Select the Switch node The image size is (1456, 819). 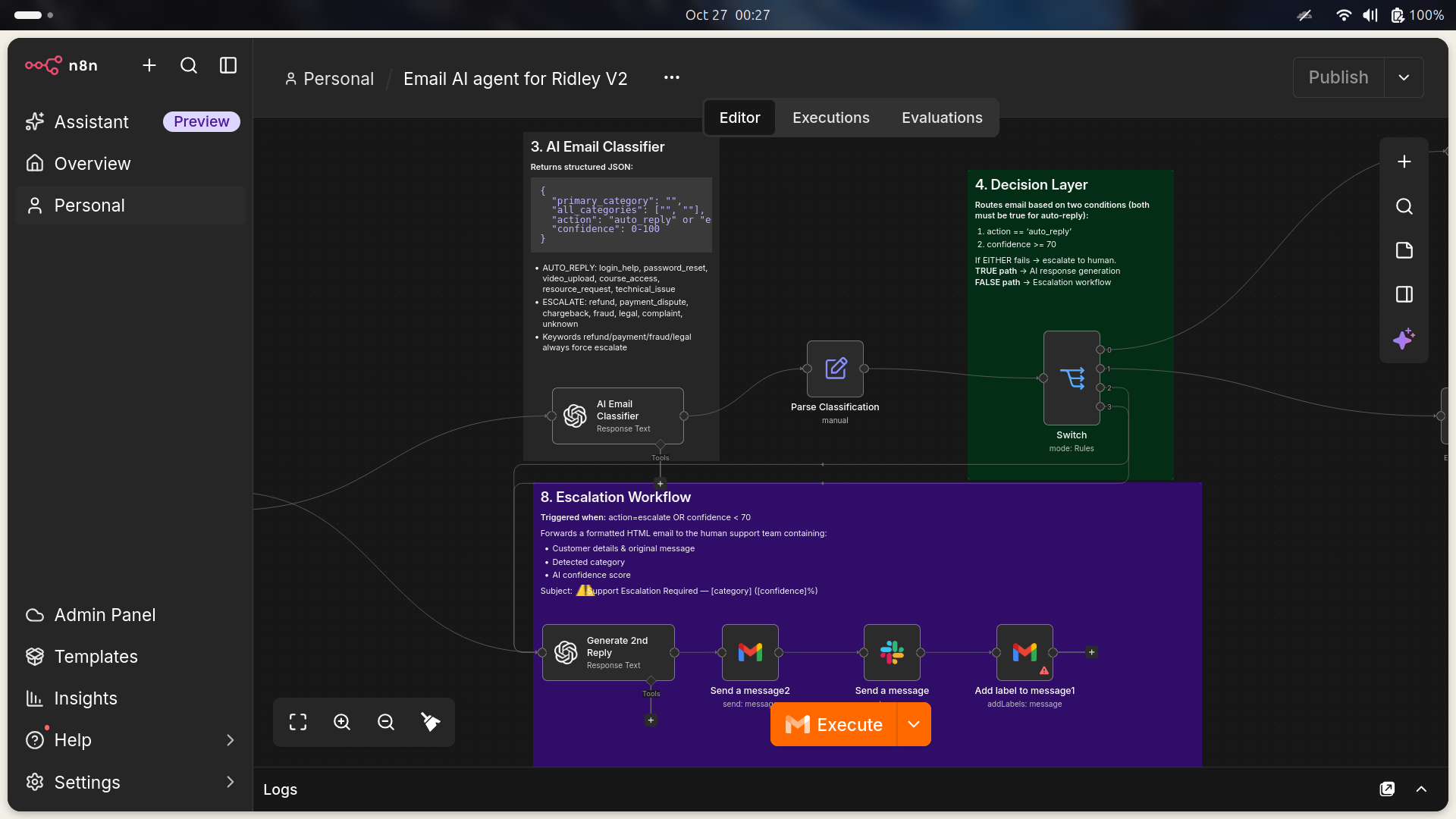[1072, 378]
